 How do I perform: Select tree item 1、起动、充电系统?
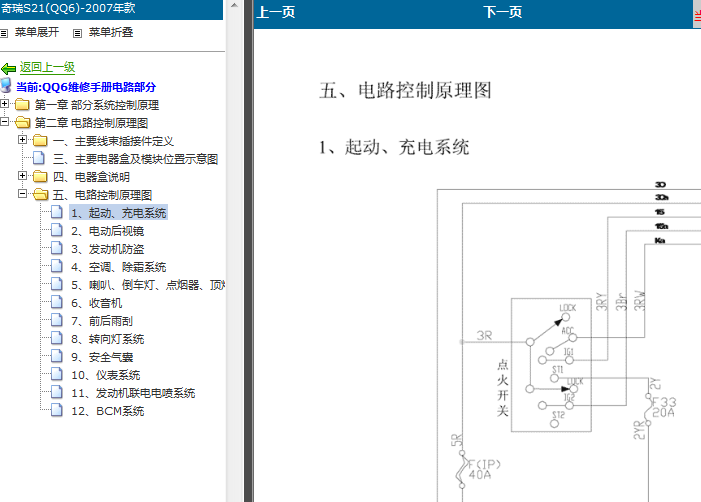[118, 213]
